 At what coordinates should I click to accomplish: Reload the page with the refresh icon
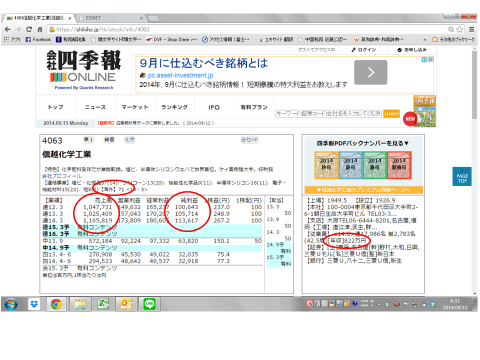pos(29,29)
